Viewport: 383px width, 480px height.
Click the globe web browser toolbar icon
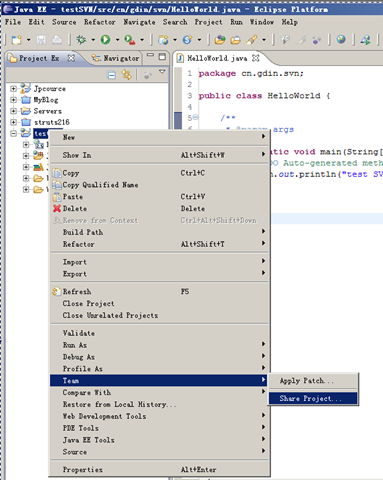coord(341,39)
